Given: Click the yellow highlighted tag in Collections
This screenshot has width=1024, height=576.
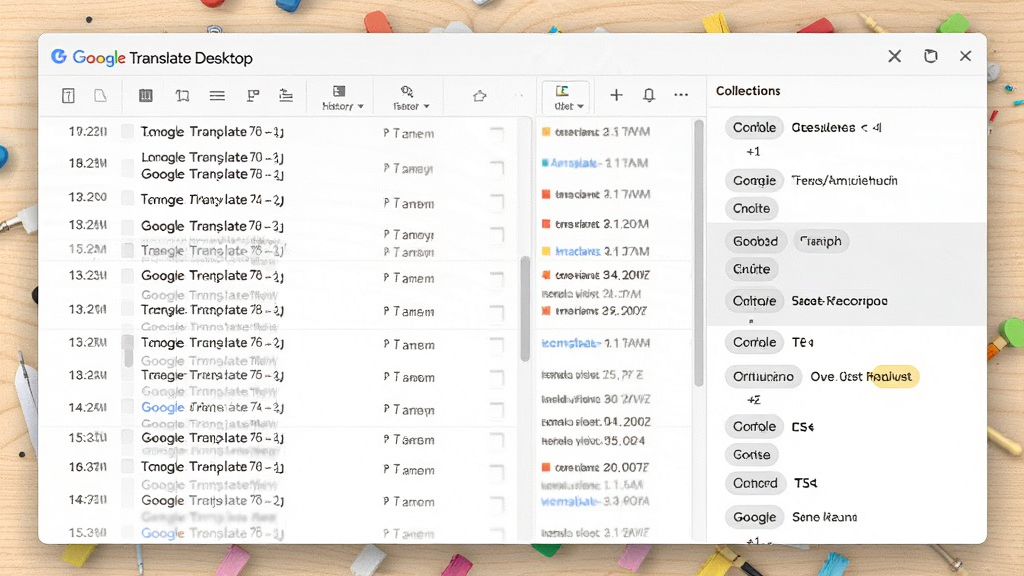Looking at the screenshot, I should 893,376.
